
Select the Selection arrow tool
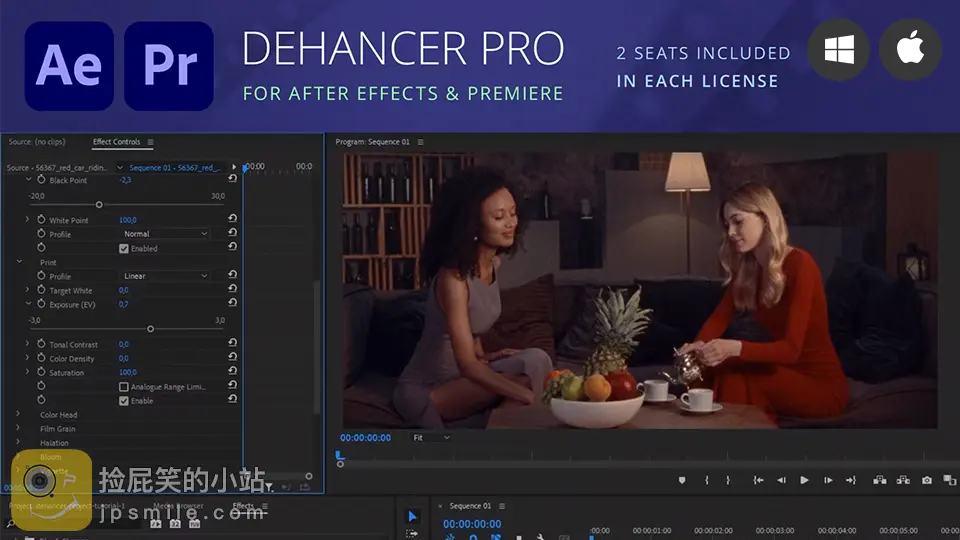pyautogui.click(x=413, y=517)
